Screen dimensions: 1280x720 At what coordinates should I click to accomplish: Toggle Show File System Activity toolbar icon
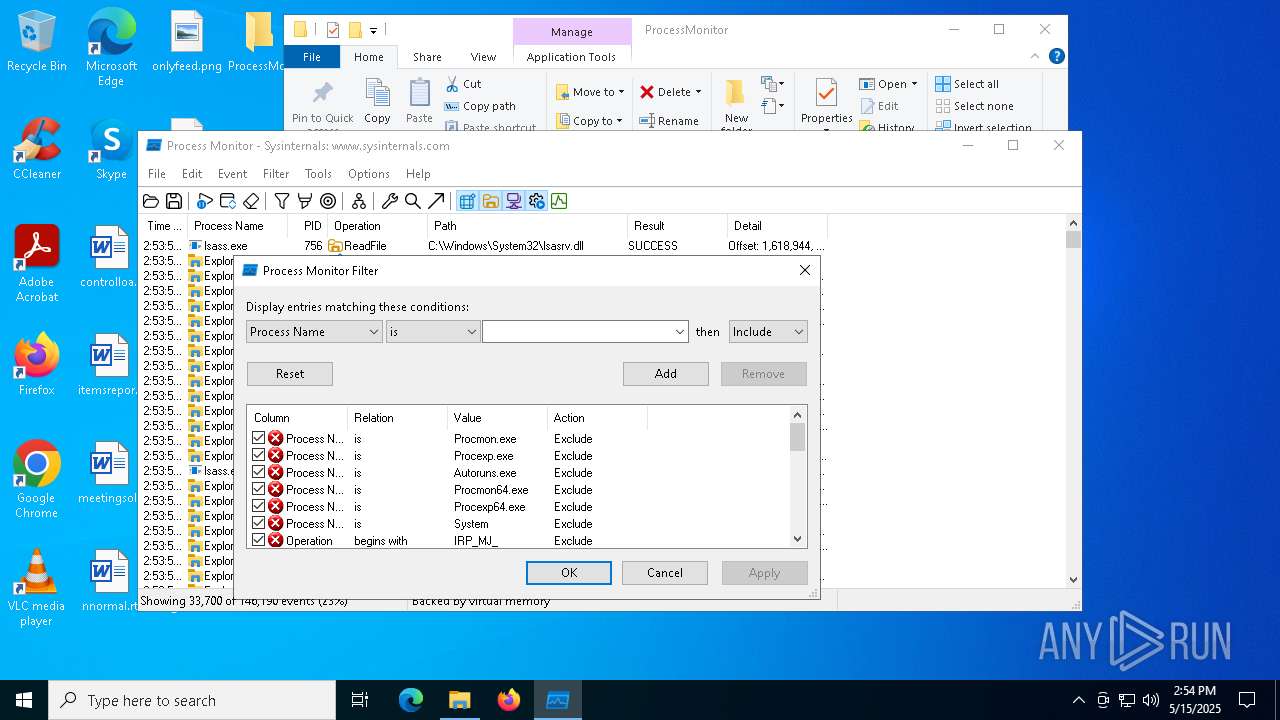(x=490, y=201)
